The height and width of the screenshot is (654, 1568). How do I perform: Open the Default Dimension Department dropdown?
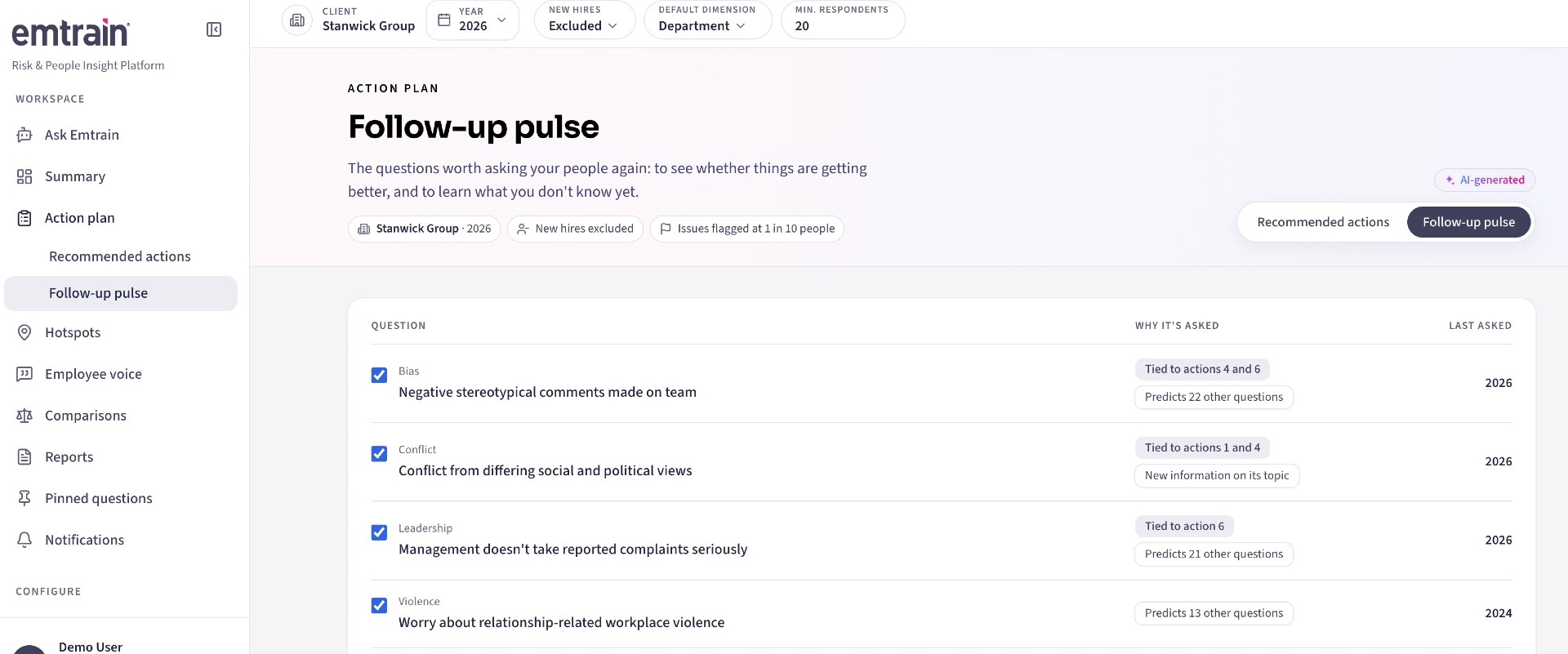coord(708,20)
